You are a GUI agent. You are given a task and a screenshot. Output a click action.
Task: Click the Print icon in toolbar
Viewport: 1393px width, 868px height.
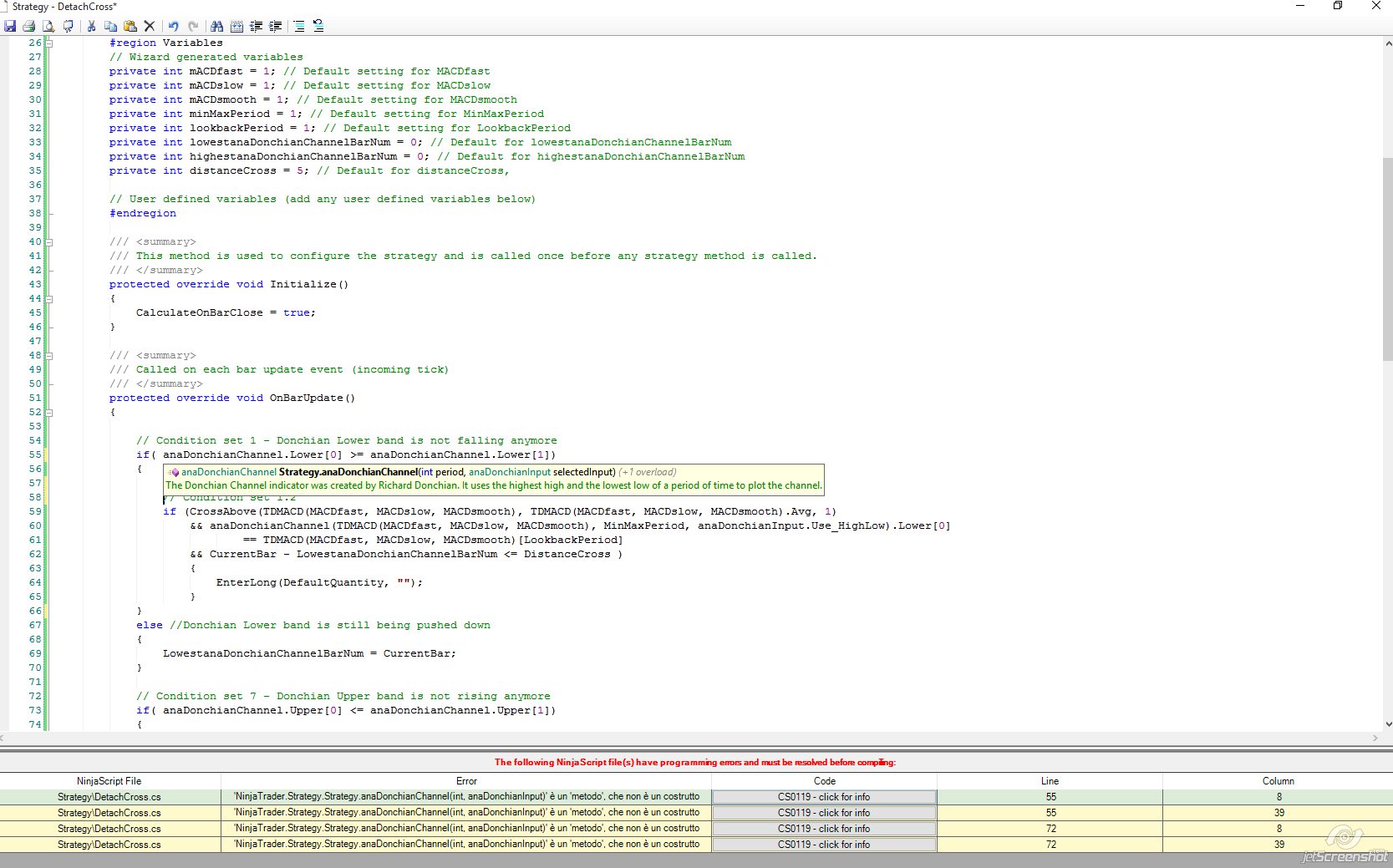pyautogui.click(x=29, y=26)
